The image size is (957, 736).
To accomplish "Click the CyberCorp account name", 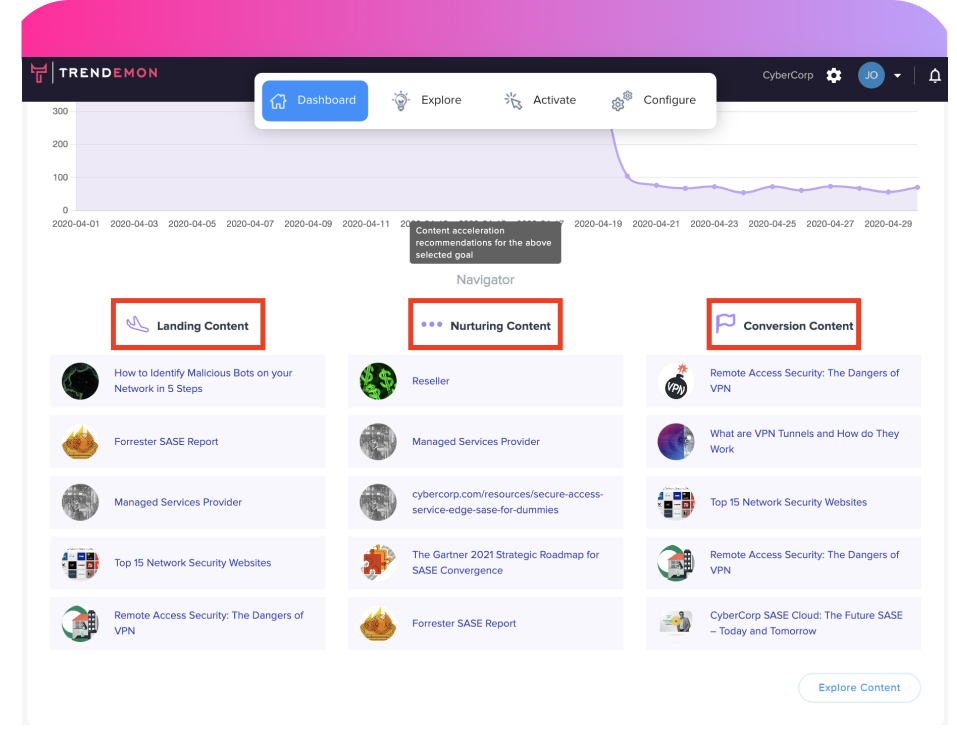I will [787, 75].
